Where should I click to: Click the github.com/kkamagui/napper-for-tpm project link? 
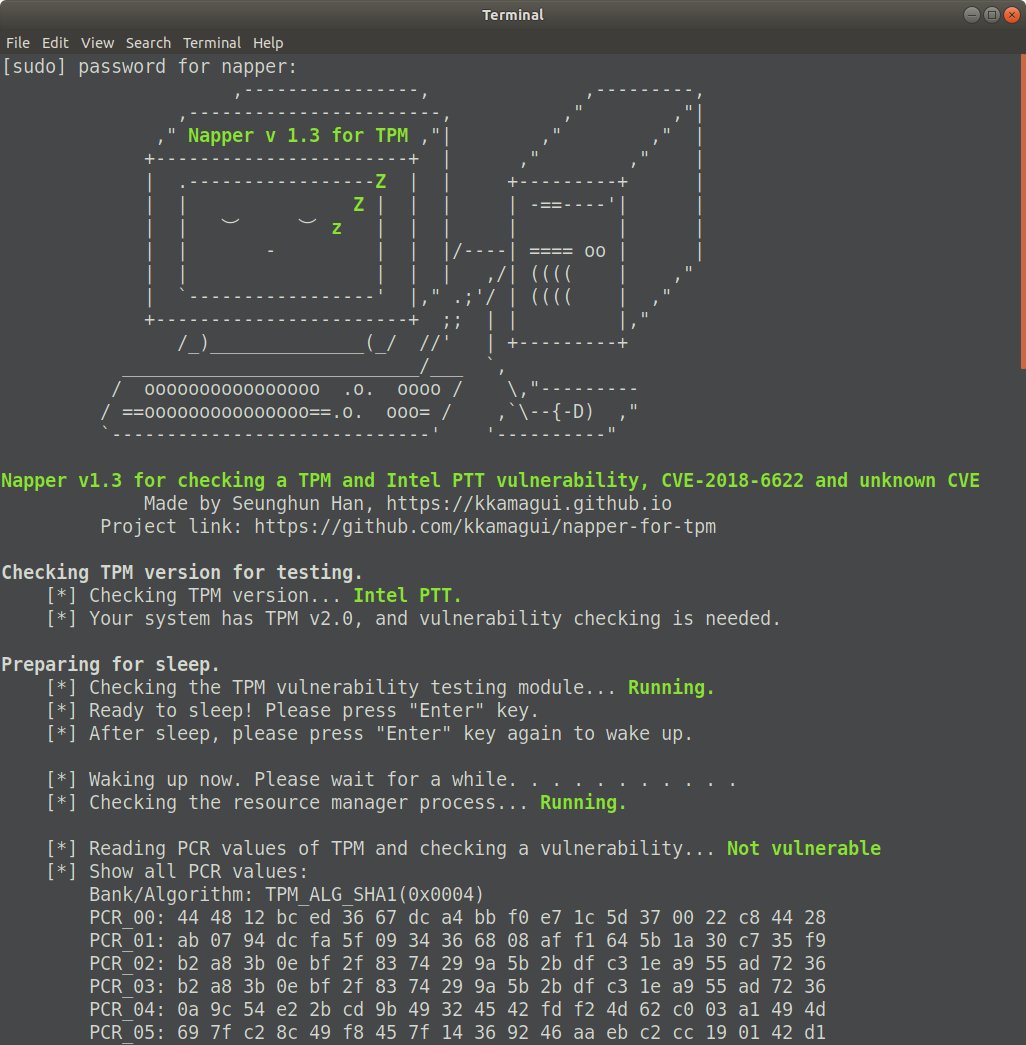[485, 526]
